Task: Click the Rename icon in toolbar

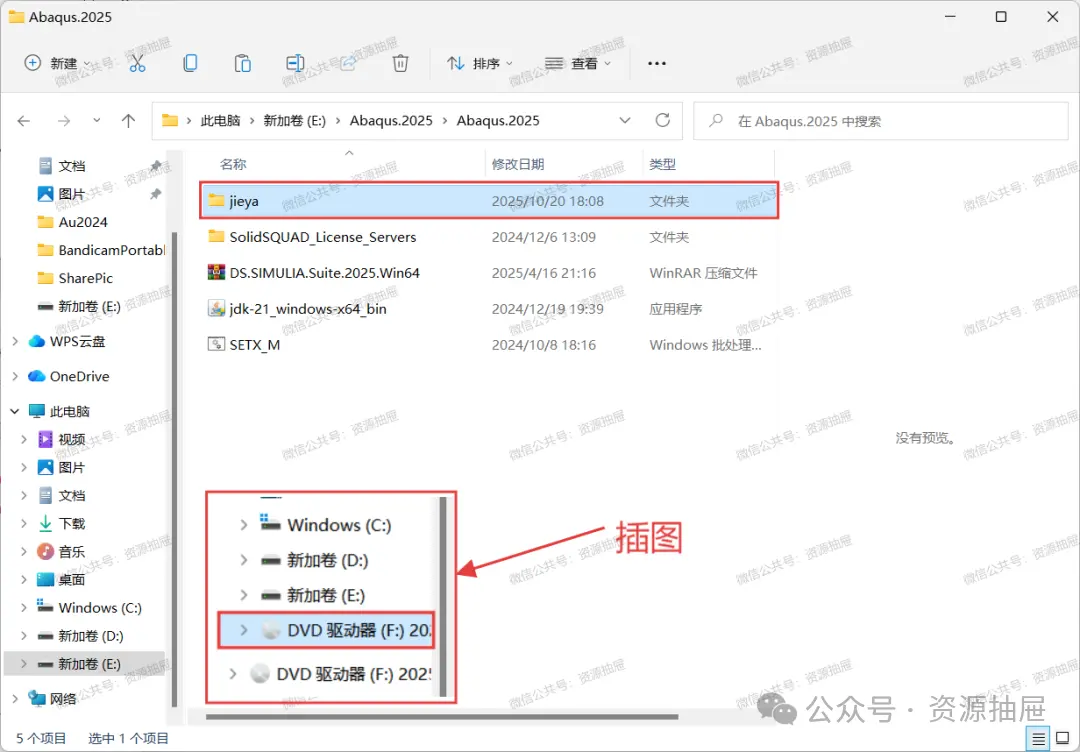Action: point(295,63)
